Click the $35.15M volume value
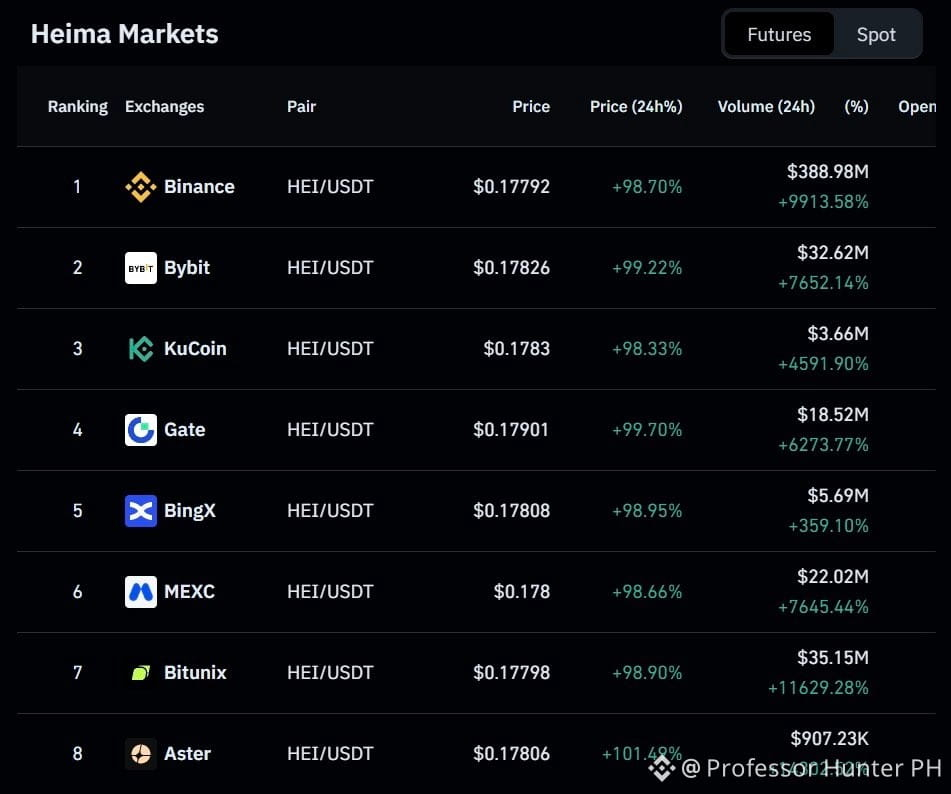The image size is (951, 794). 833,658
